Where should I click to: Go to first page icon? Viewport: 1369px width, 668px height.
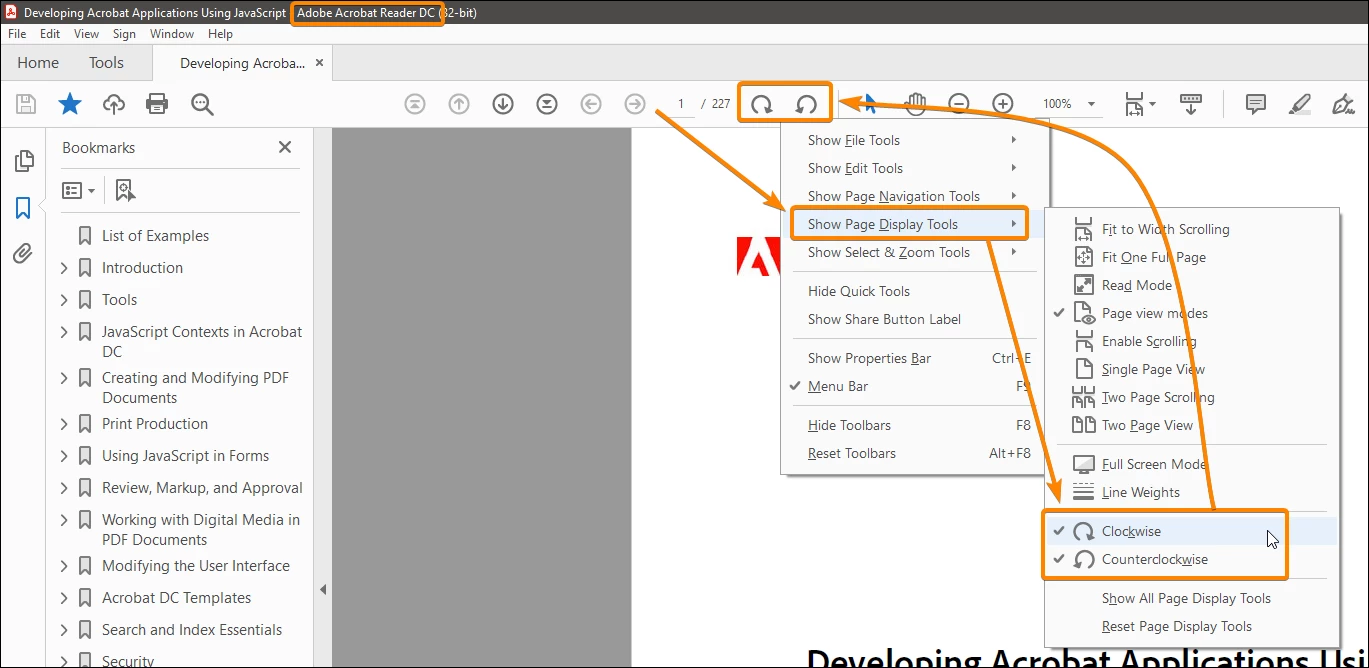click(x=415, y=104)
